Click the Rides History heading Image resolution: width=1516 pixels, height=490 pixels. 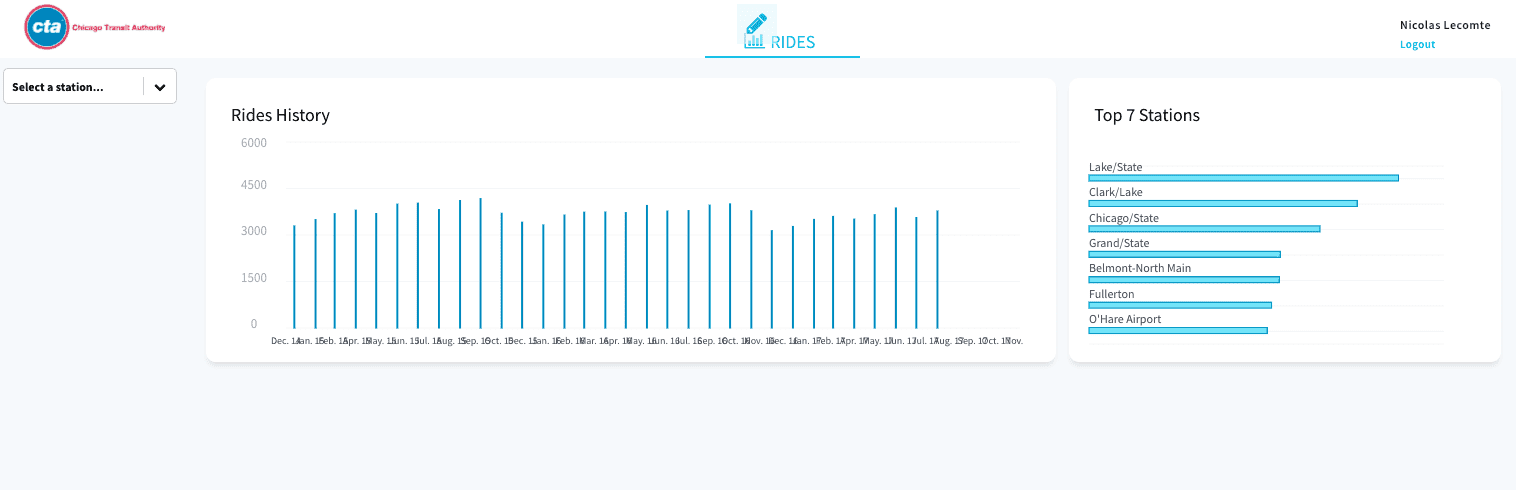coord(280,115)
